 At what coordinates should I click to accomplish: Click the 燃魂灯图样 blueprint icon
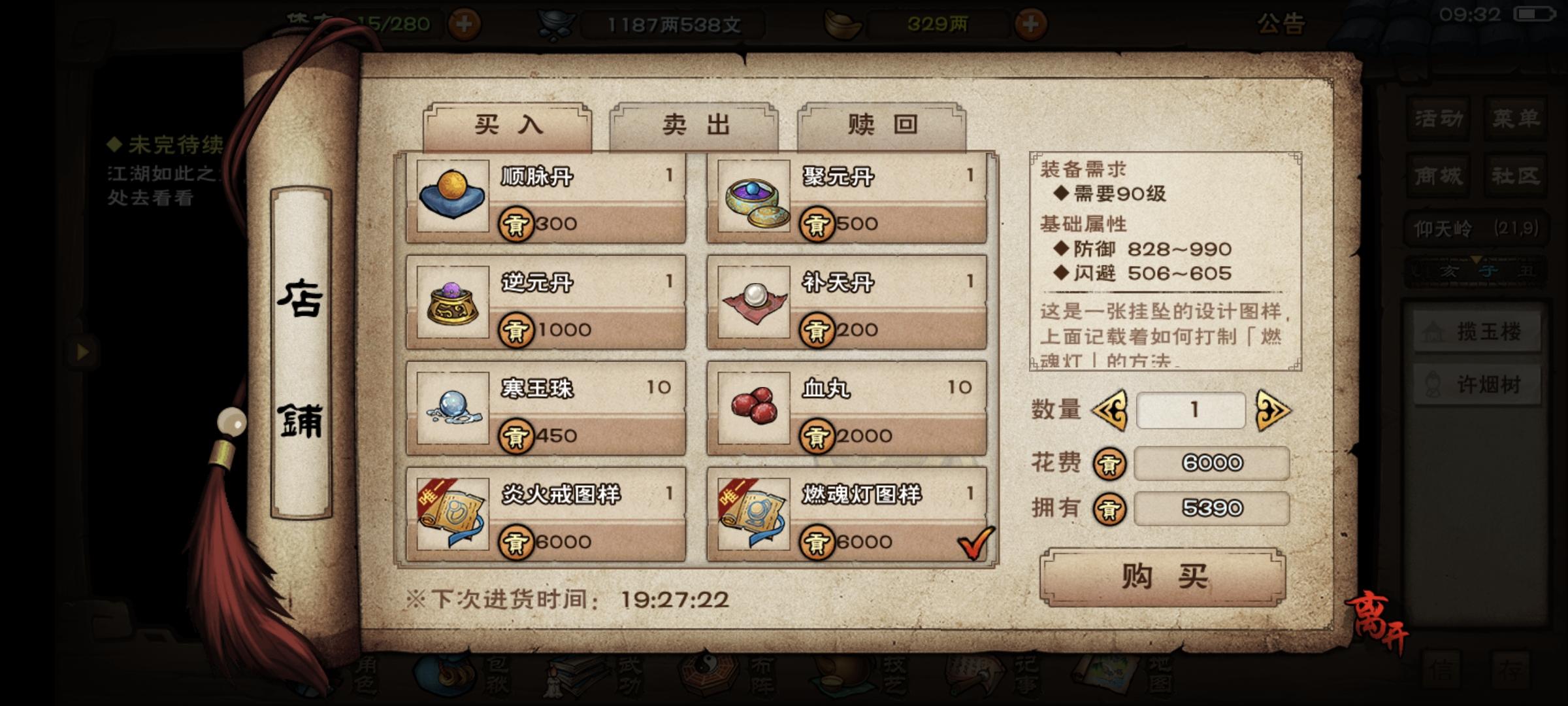[753, 514]
